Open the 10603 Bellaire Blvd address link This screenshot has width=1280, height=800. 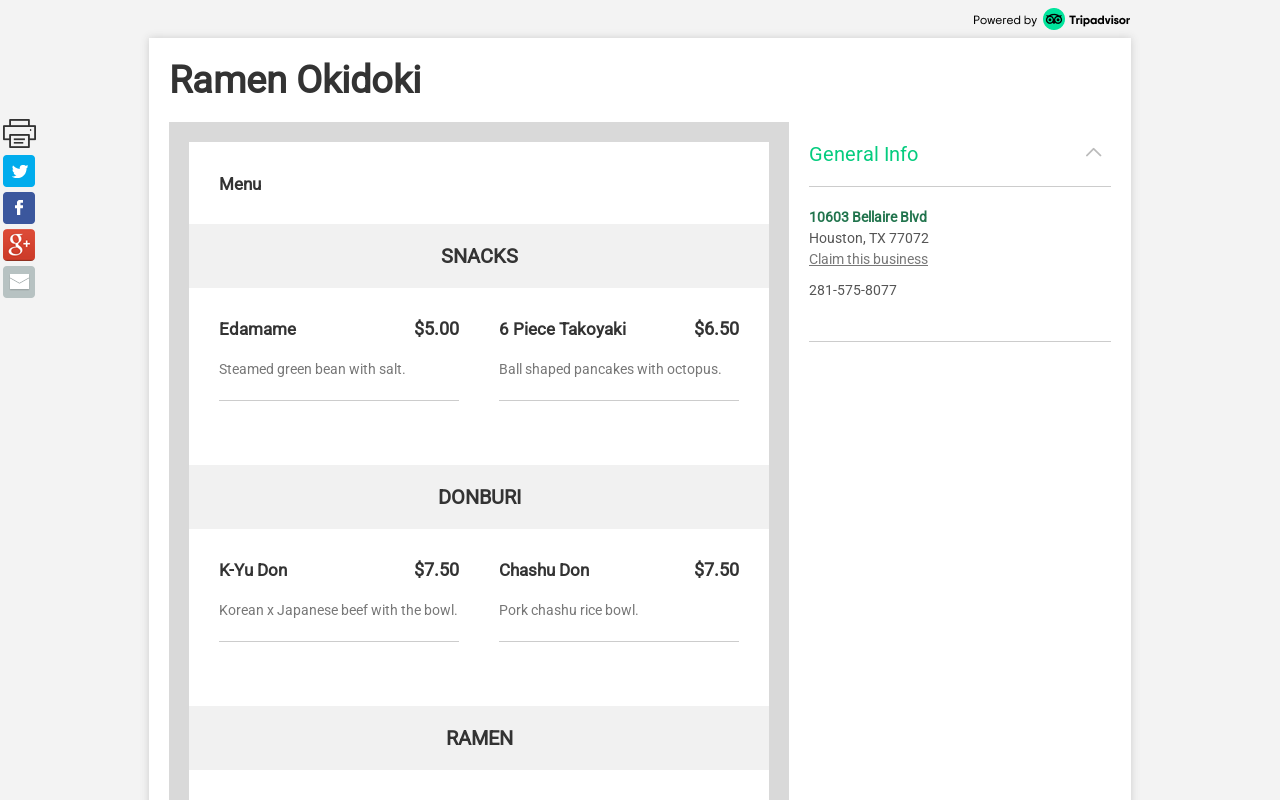868,217
